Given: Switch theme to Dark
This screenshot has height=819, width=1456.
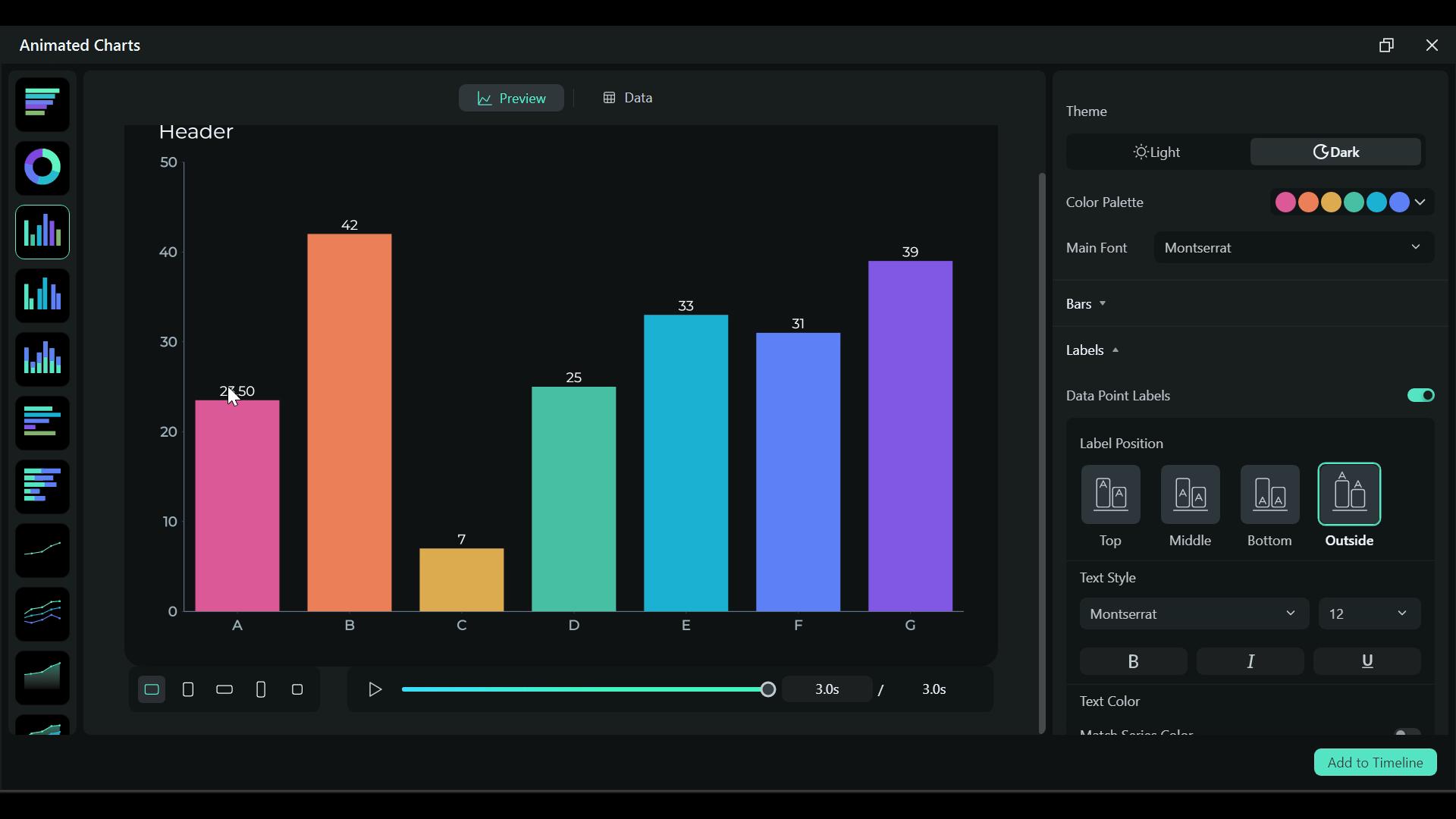Looking at the screenshot, I should [1336, 152].
